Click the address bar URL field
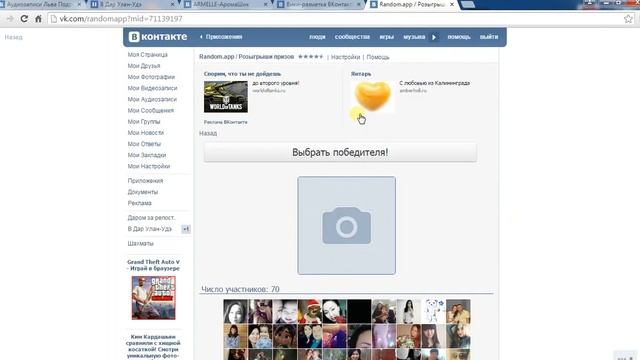This screenshot has width=640, height=360. 339,19
